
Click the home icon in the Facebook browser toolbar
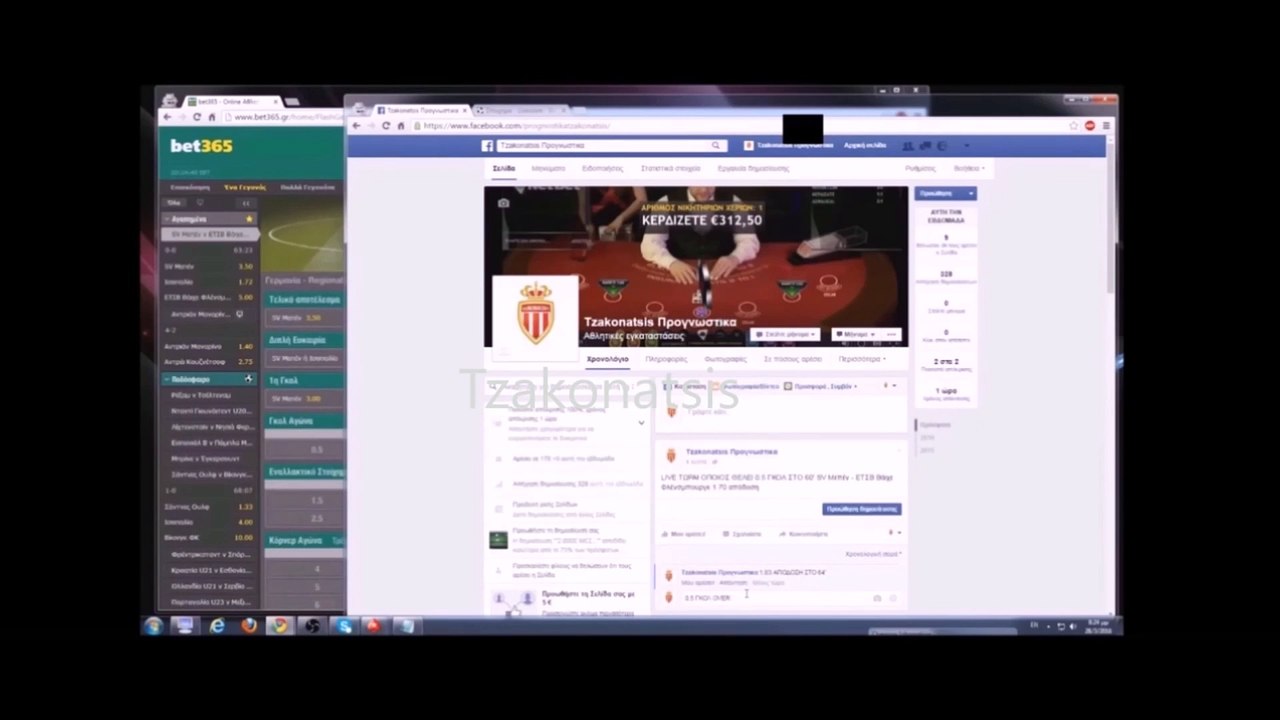point(401,126)
